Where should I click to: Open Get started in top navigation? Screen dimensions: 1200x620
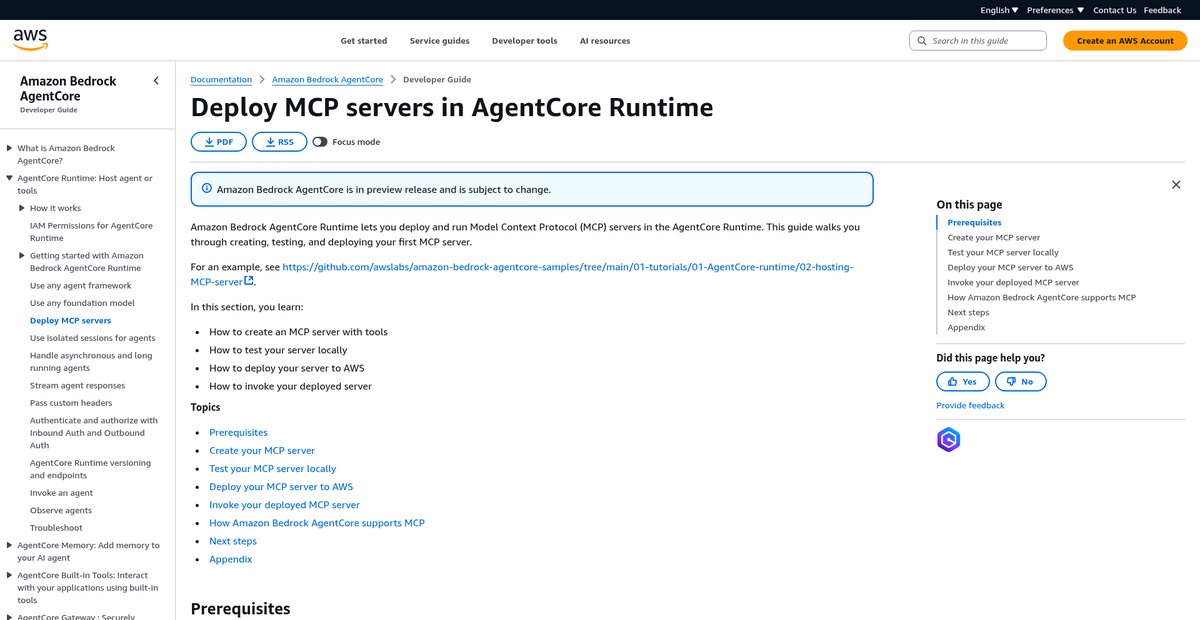pyautogui.click(x=364, y=41)
